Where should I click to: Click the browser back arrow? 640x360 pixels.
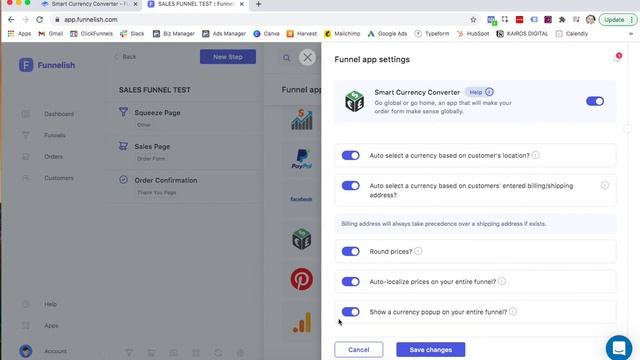11,20
